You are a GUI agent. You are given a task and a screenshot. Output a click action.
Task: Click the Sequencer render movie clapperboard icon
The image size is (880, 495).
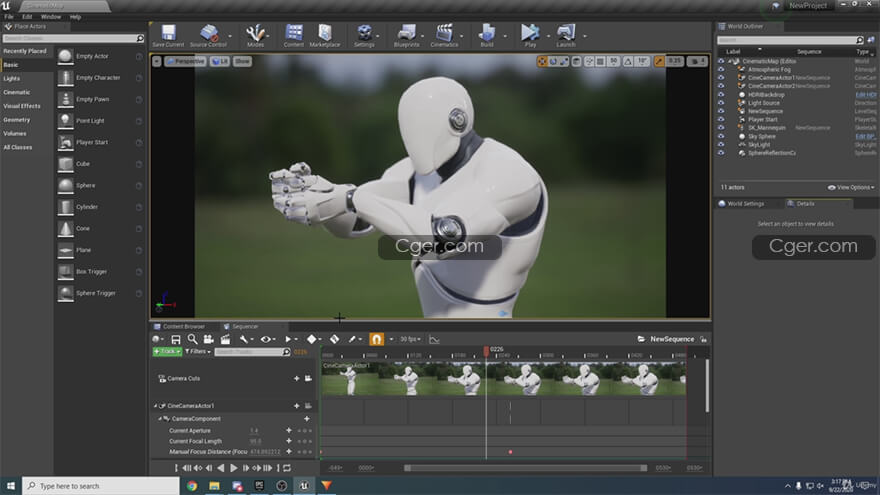[225, 339]
